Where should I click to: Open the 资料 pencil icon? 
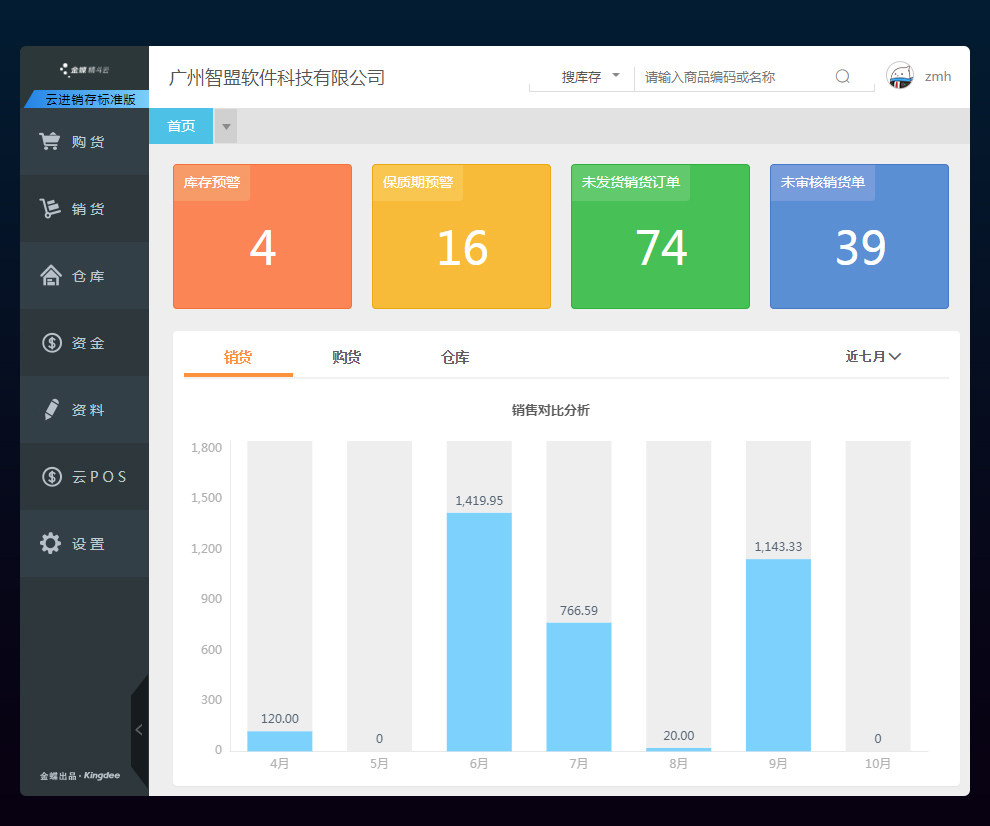click(x=52, y=409)
